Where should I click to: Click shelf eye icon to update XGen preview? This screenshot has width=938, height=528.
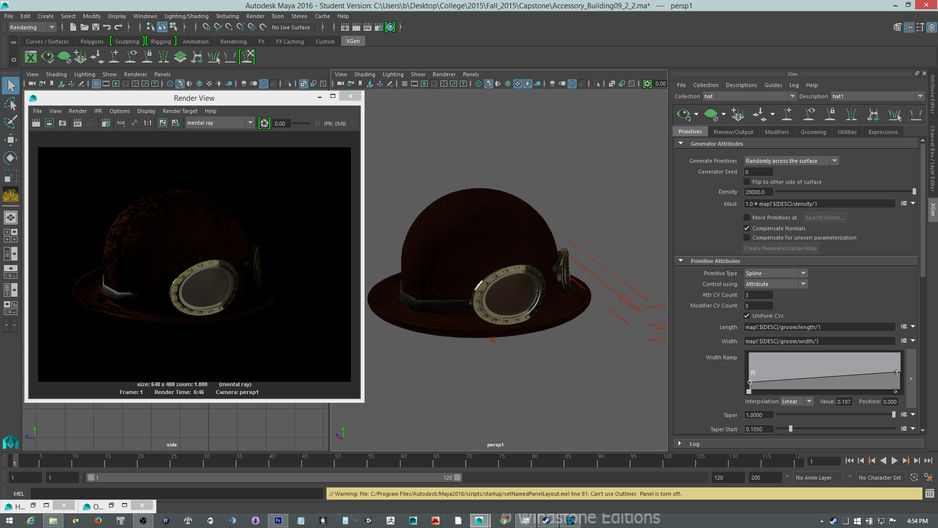(47, 57)
